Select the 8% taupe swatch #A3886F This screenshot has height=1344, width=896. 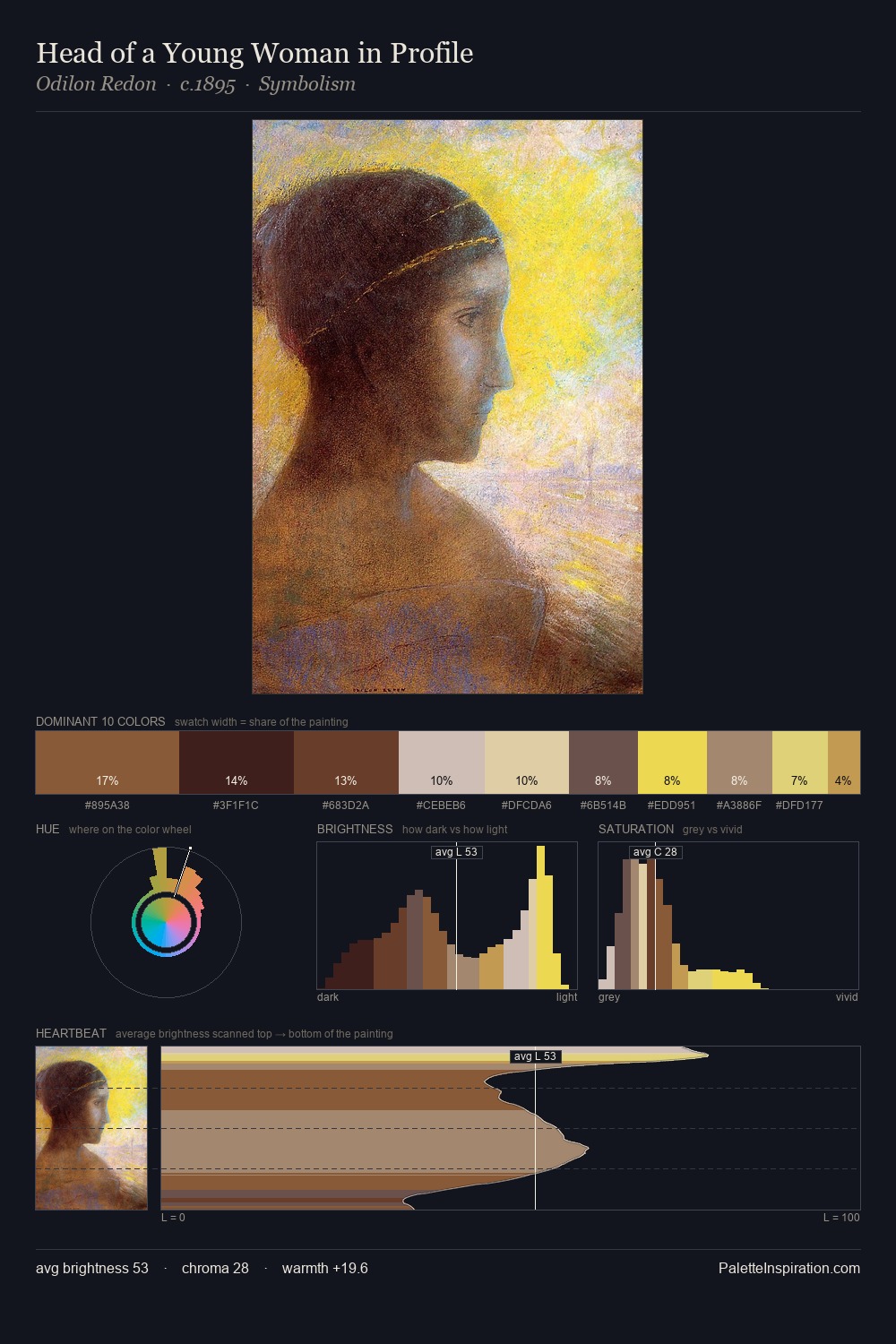click(739, 762)
